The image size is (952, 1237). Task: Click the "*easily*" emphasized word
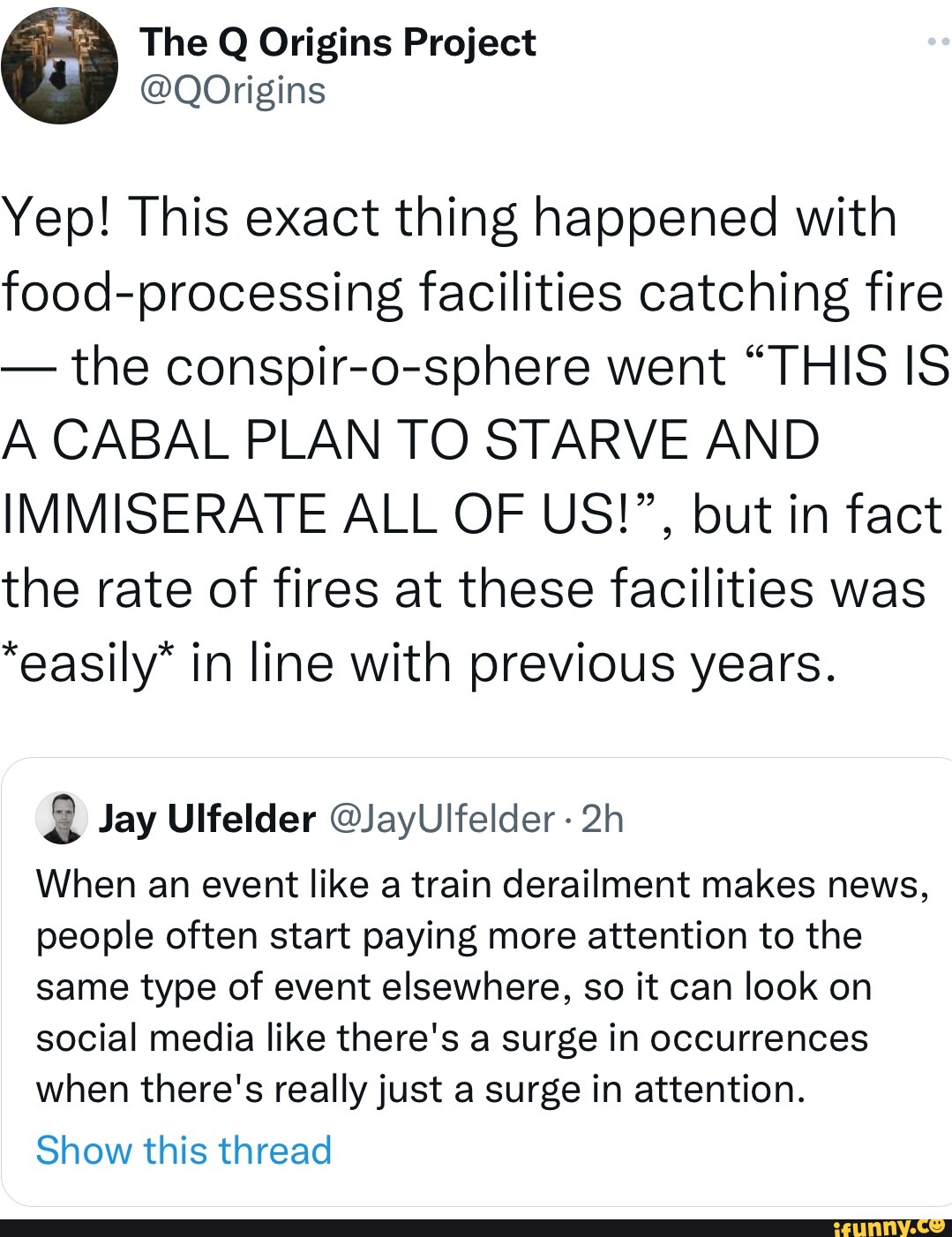(86, 663)
